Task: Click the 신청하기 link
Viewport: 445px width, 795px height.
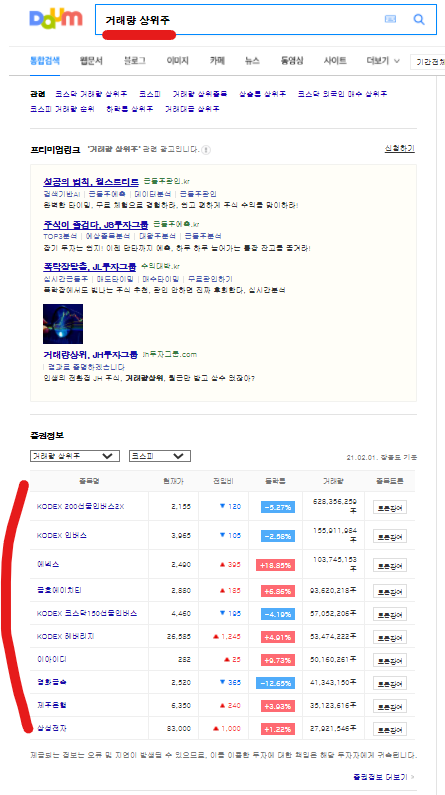Action: (399, 149)
